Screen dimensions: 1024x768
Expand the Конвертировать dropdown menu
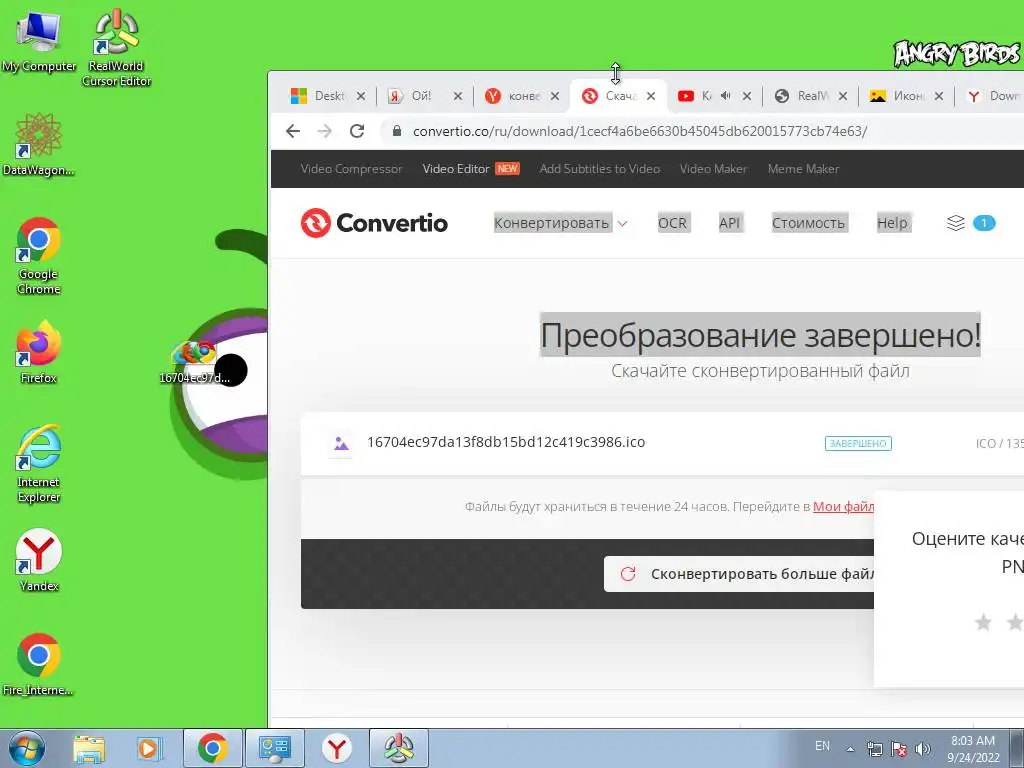[560, 223]
